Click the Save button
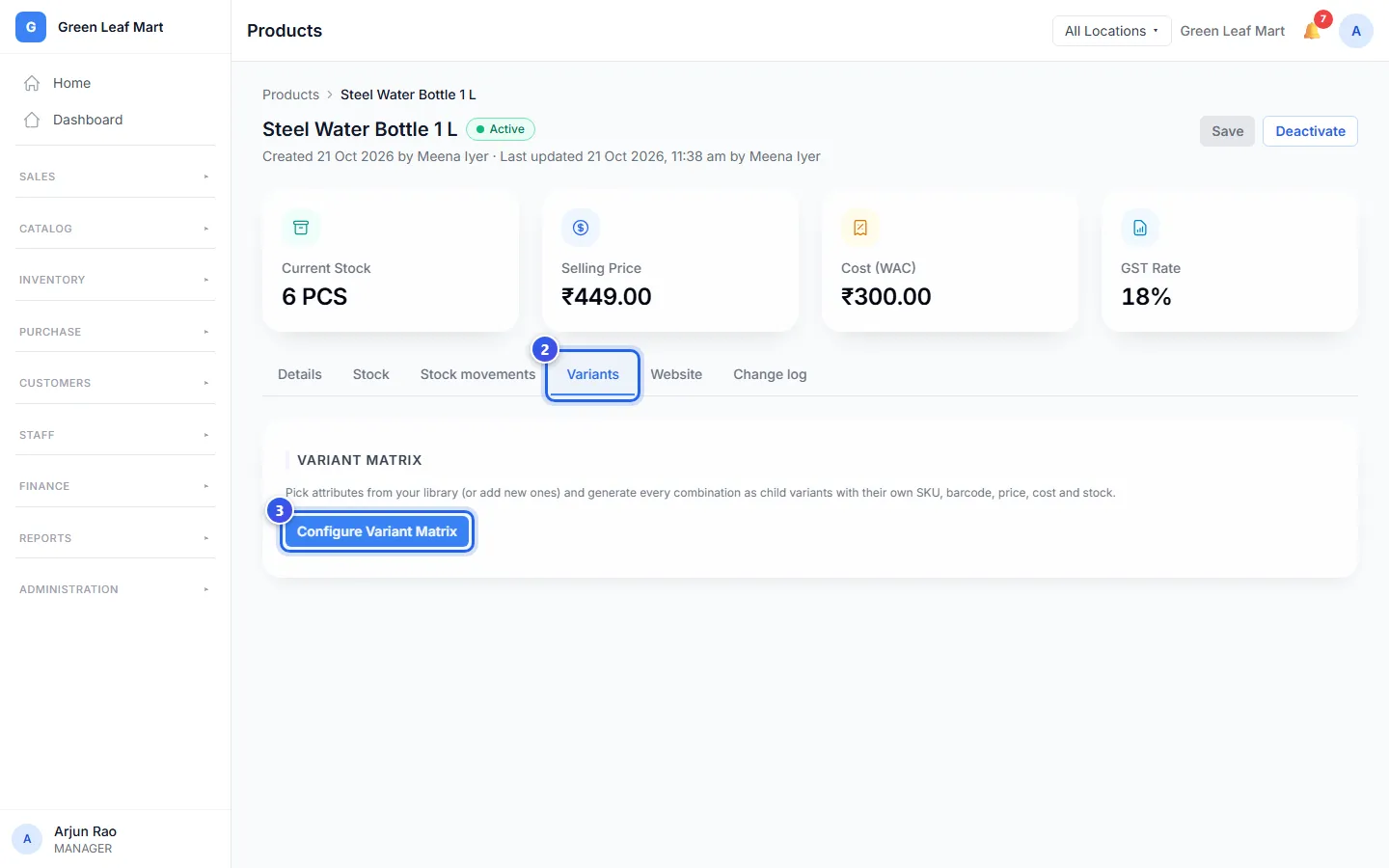 click(x=1227, y=131)
